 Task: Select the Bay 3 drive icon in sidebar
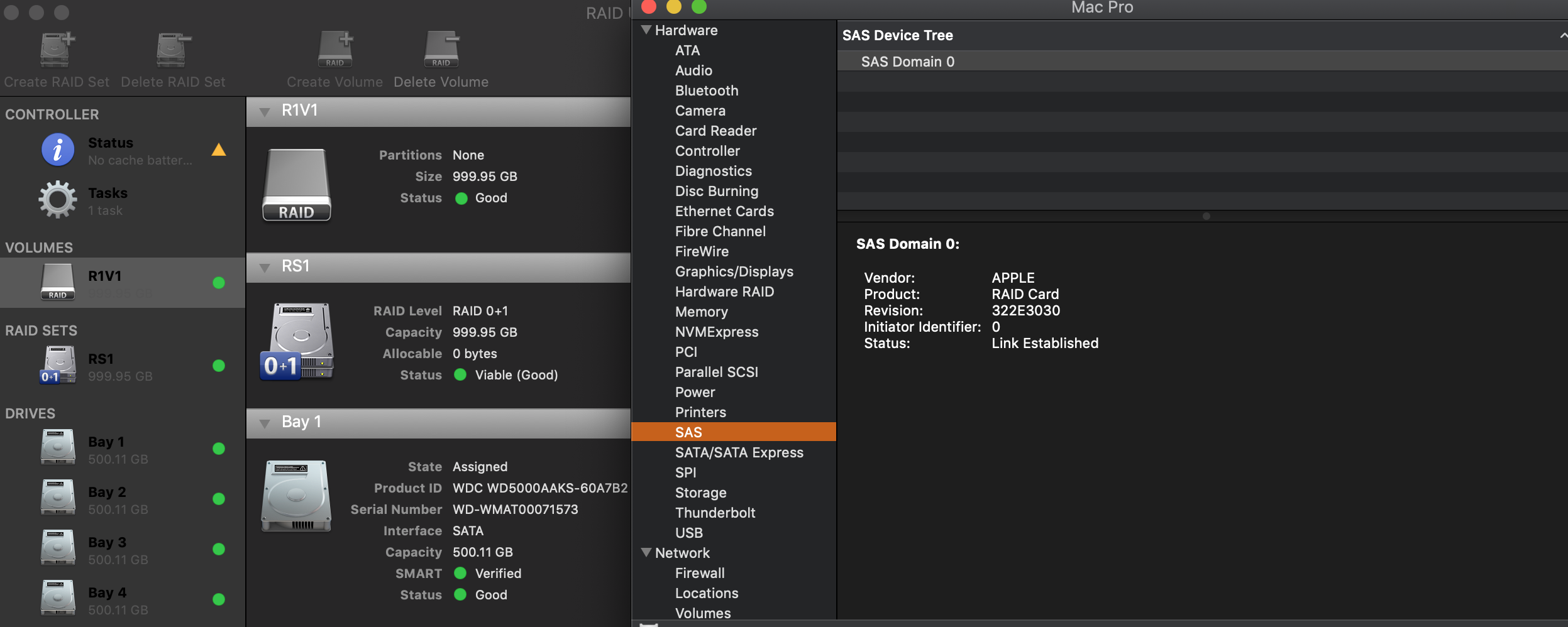[58, 548]
